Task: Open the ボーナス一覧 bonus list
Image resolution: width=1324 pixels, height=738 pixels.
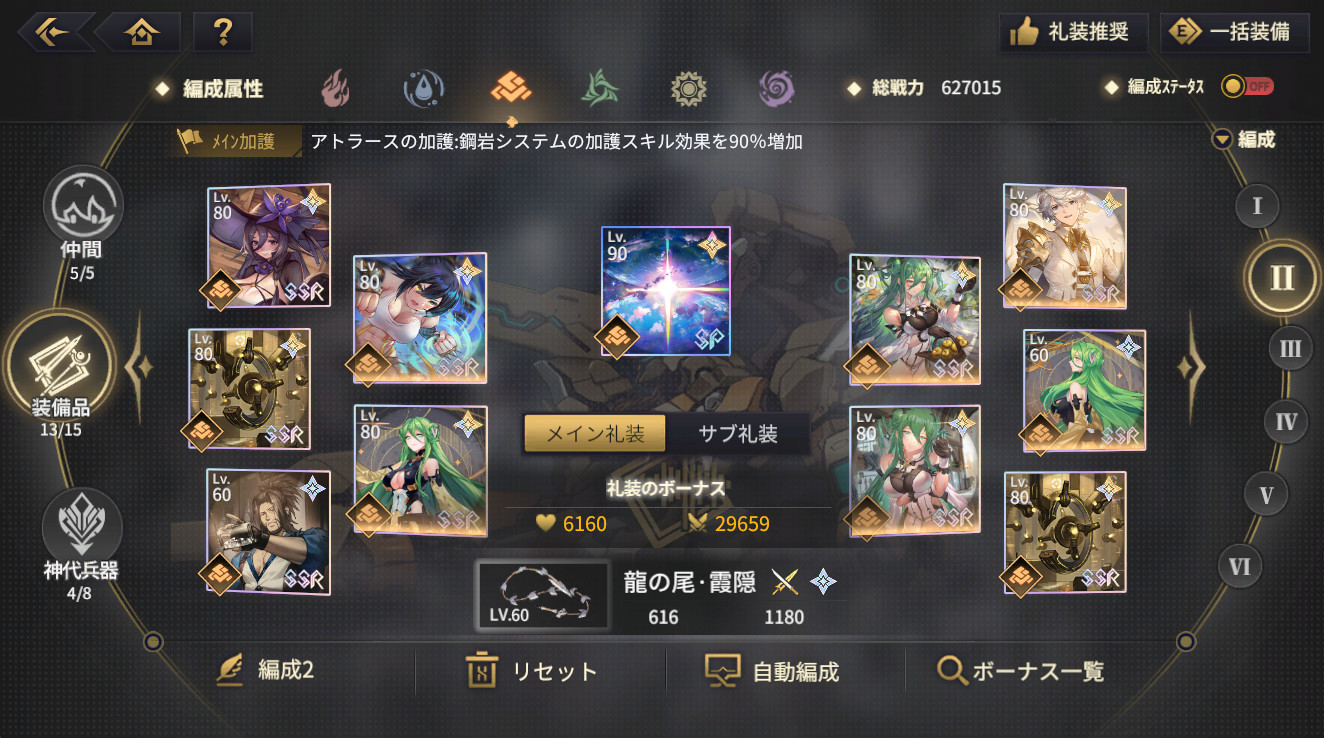Action: coord(1020,671)
